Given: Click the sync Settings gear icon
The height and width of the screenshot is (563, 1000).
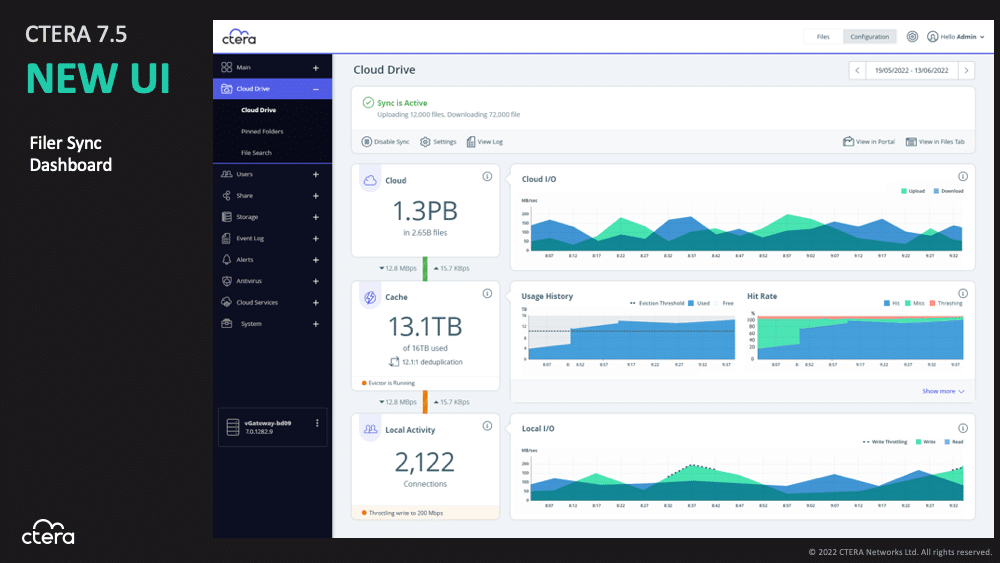Looking at the screenshot, I should 425,142.
